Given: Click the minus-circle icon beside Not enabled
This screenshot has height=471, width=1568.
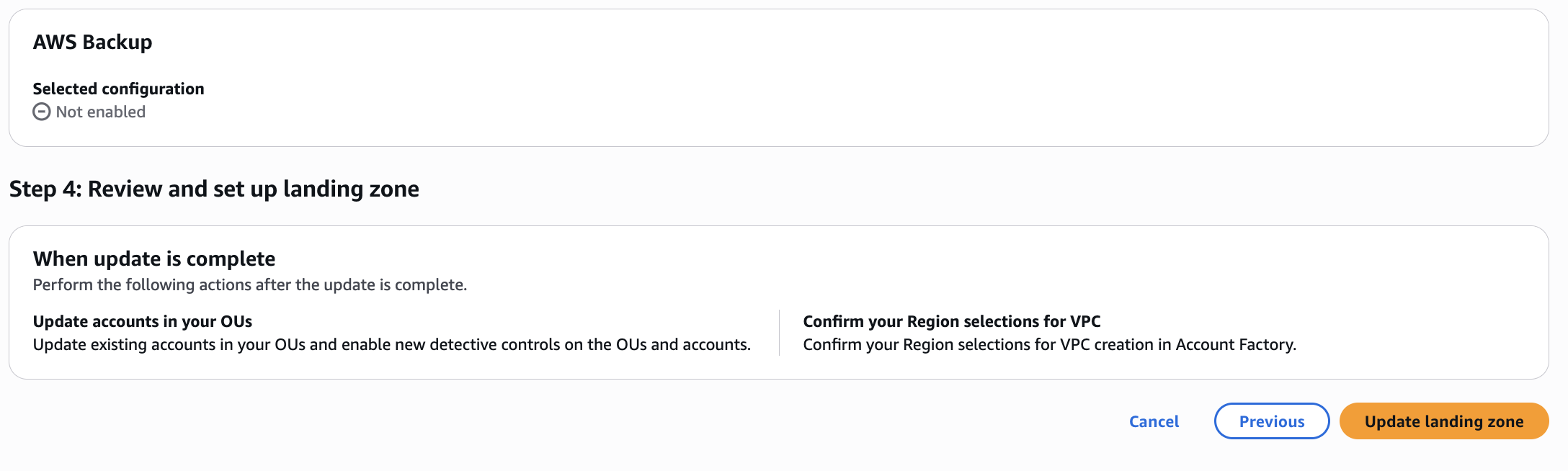Looking at the screenshot, I should coord(41,112).
